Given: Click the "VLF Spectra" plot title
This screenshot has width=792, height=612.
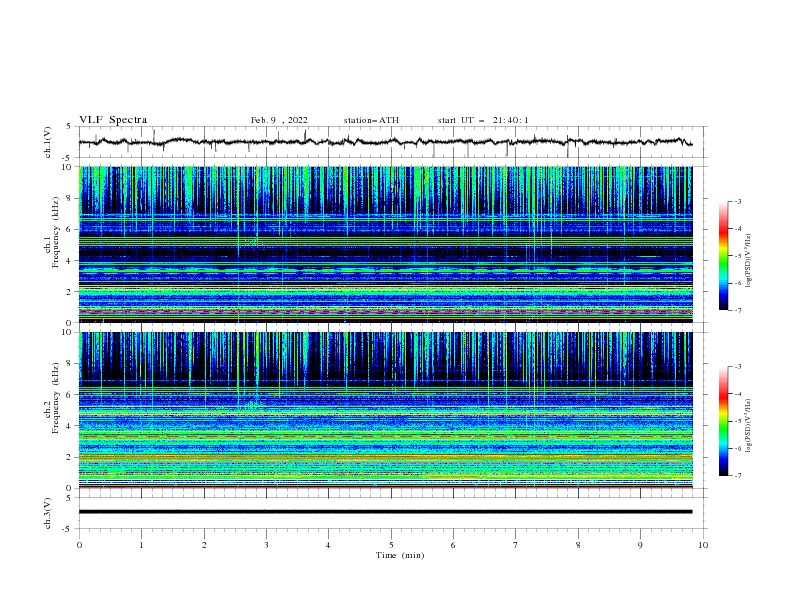Looking at the screenshot, I should point(113,120).
